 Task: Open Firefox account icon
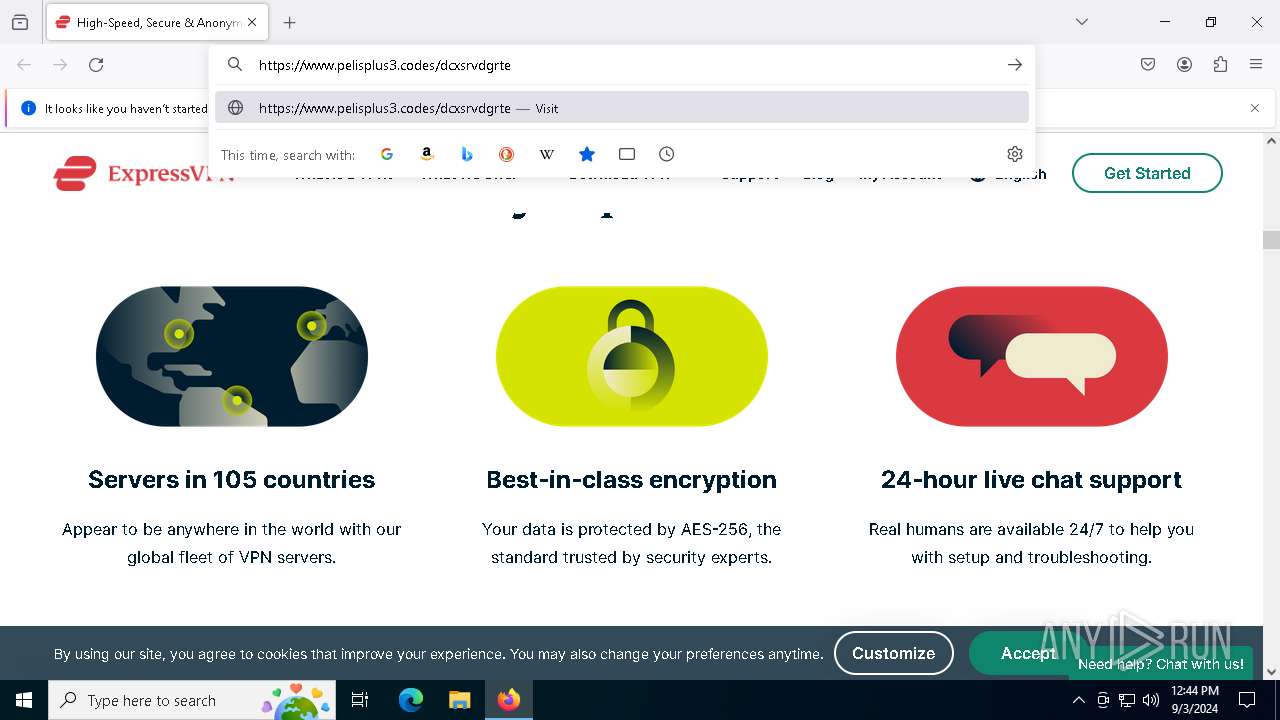tap(1184, 65)
